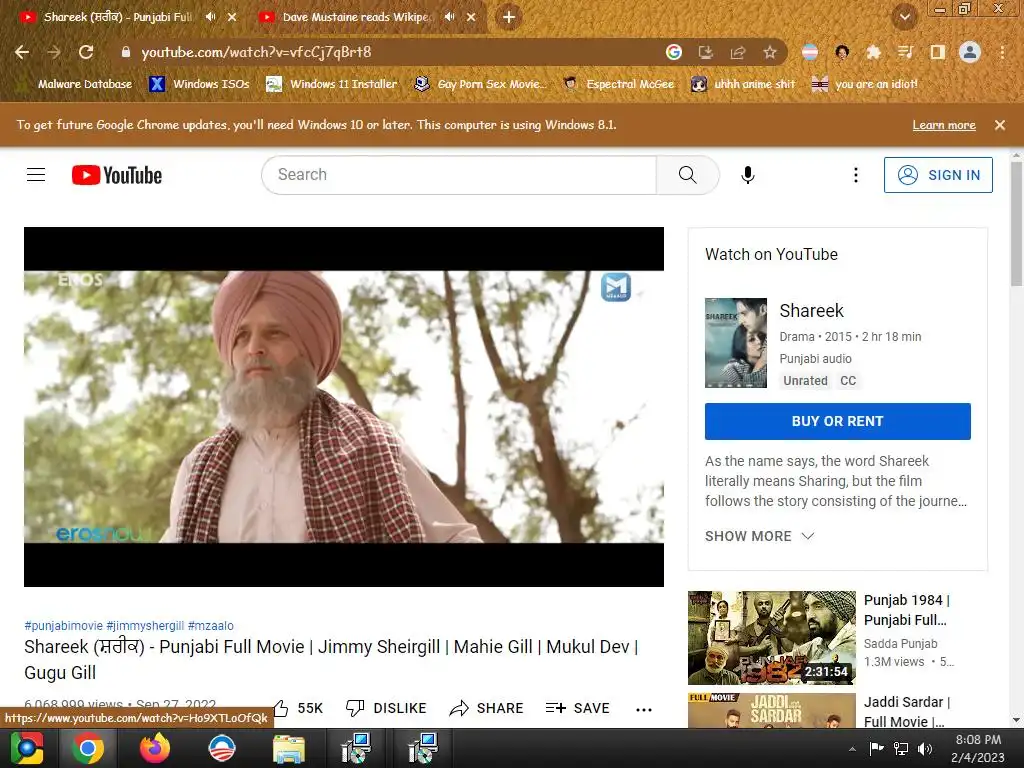The image size is (1024, 768).
Task: Go to YouTube home via logo
Action: pos(117,175)
